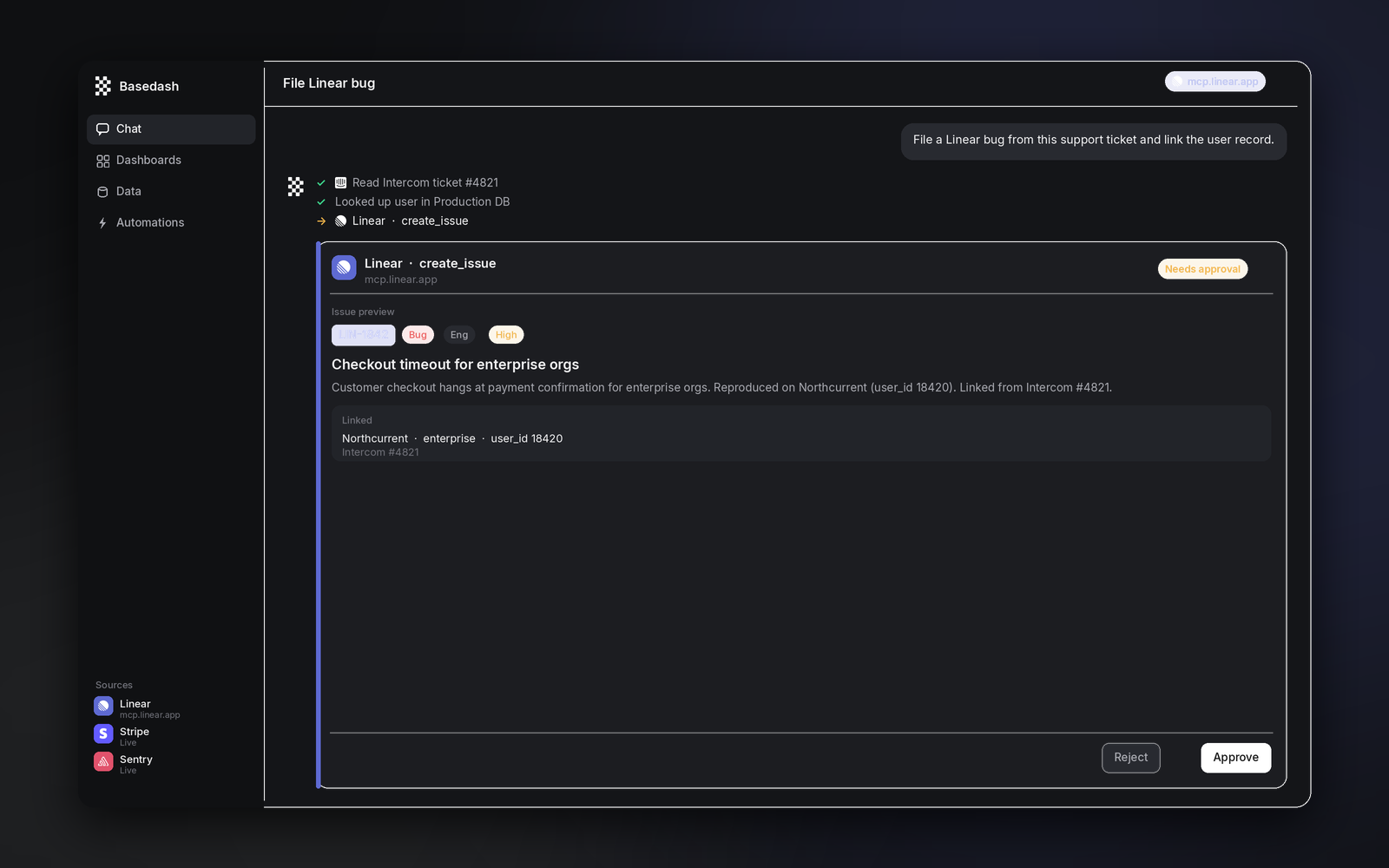The height and width of the screenshot is (868, 1389).
Task: Click the green check beside Read Intercom ticket
Action: 321,183
